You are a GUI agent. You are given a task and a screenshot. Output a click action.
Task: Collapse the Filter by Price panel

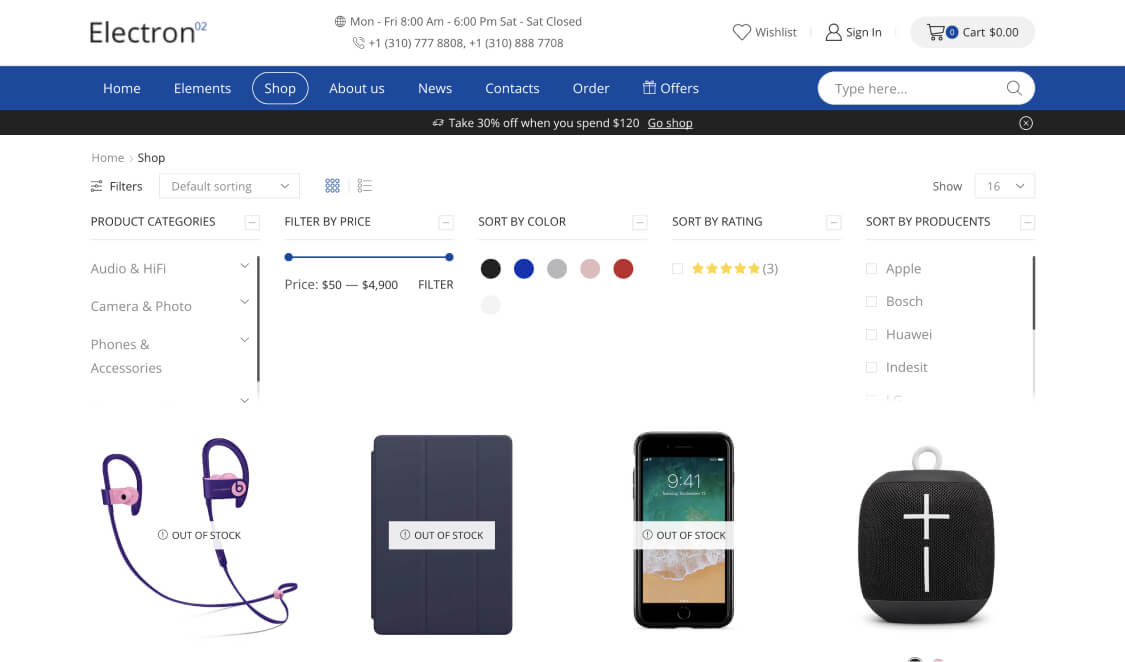pos(446,222)
